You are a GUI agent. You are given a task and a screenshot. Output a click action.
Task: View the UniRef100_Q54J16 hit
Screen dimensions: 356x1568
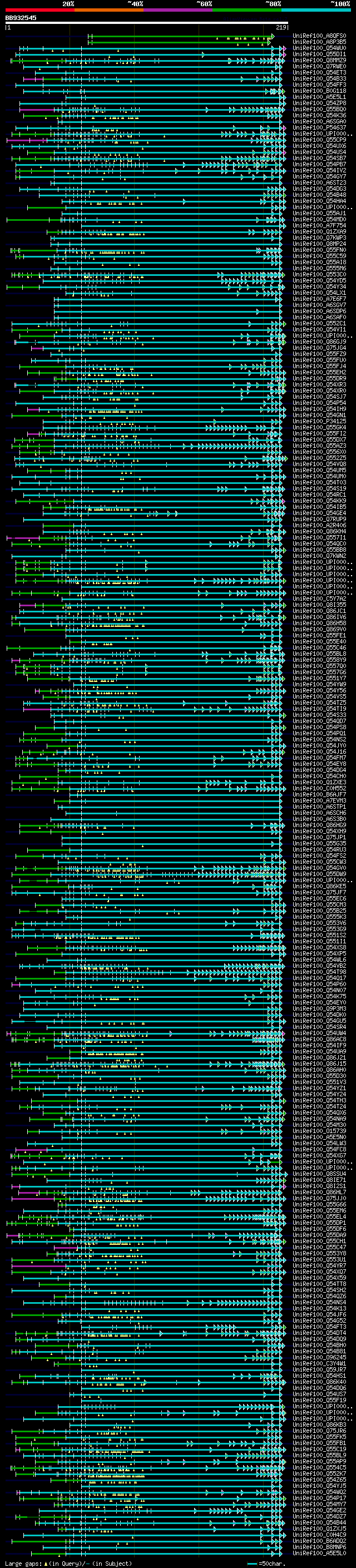pos(319,752)
